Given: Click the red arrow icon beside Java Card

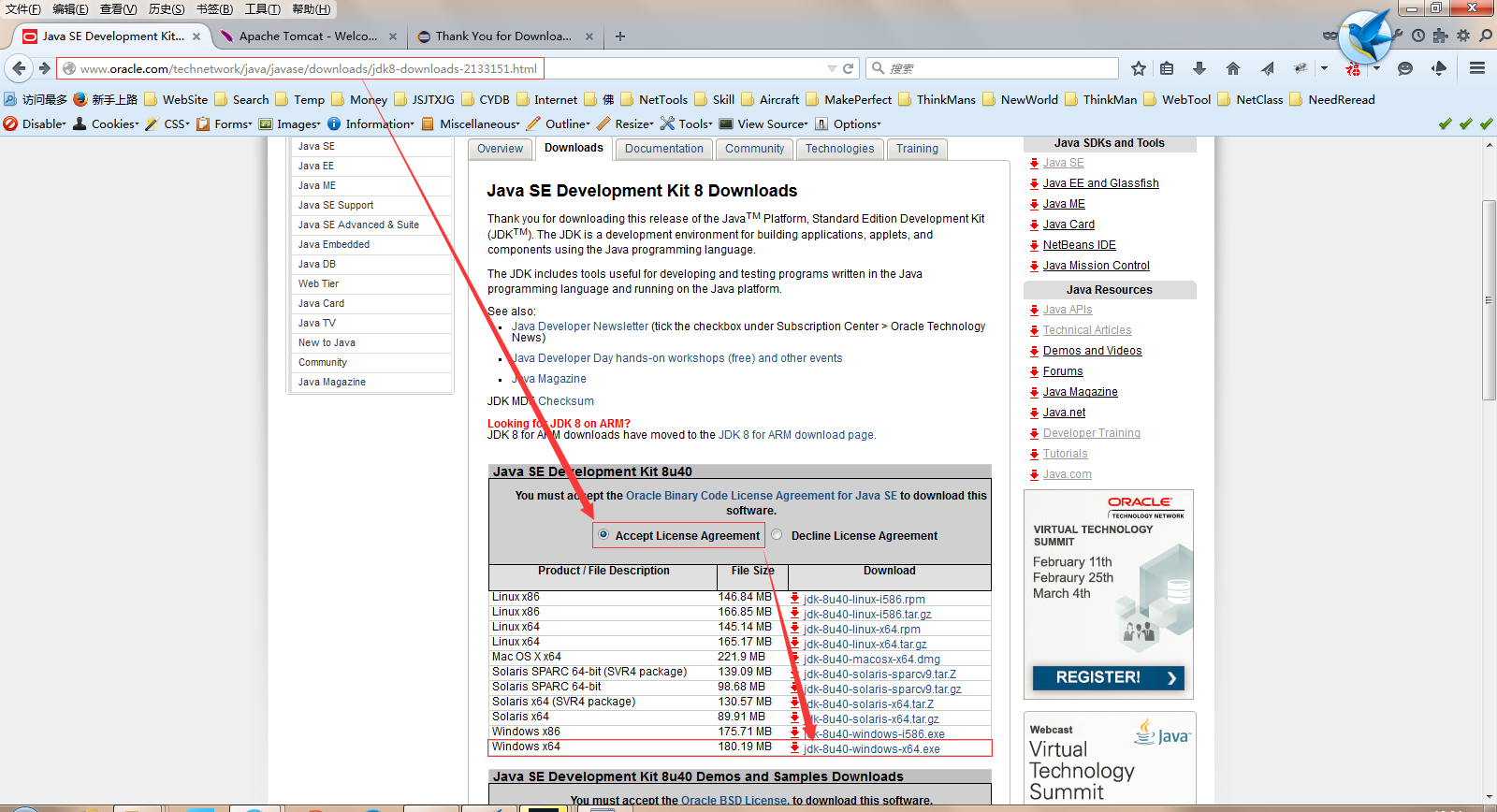Looking at the screenshot, I should click(1034, 225).
